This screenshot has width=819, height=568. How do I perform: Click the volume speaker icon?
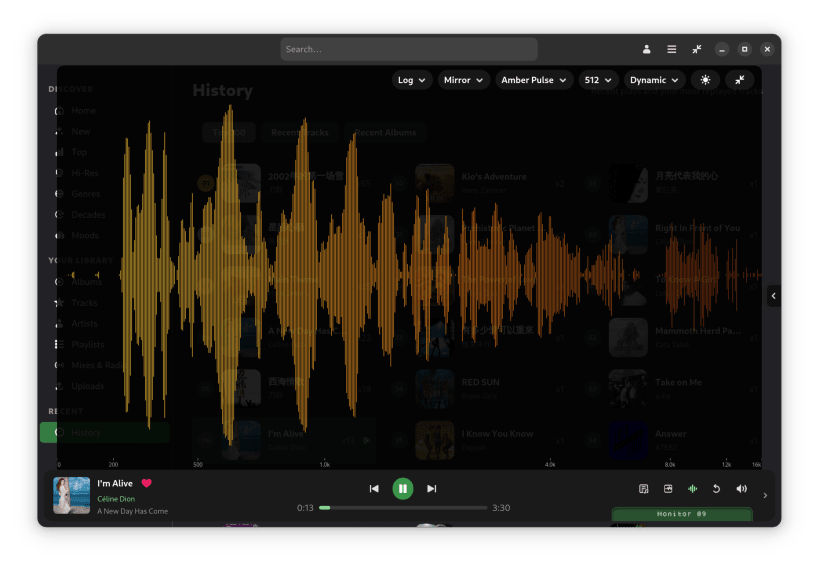tap(742, 489)
